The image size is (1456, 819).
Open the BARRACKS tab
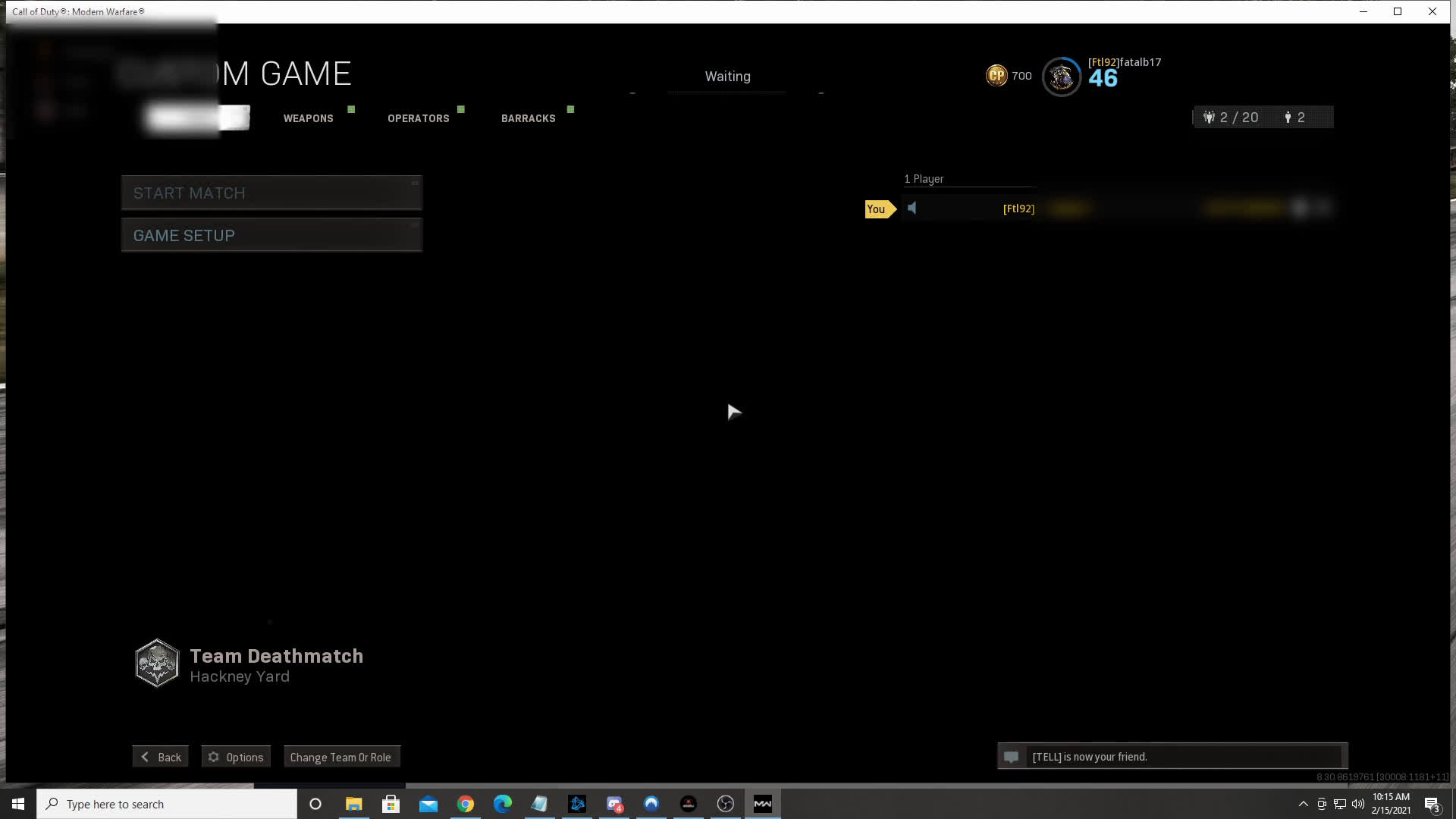(x=528, y=118)
